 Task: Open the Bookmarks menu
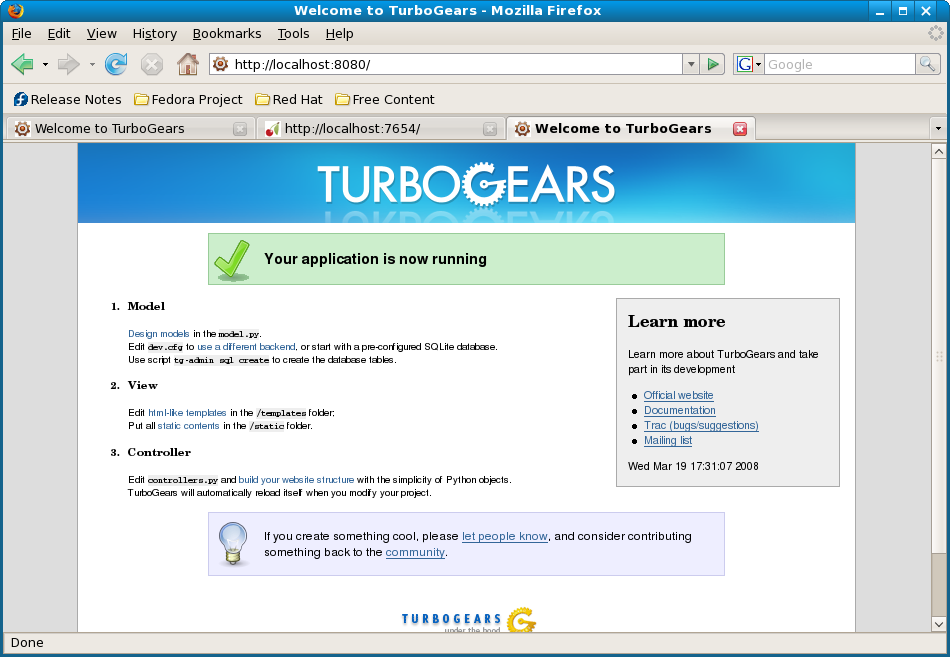click(227, 34)
